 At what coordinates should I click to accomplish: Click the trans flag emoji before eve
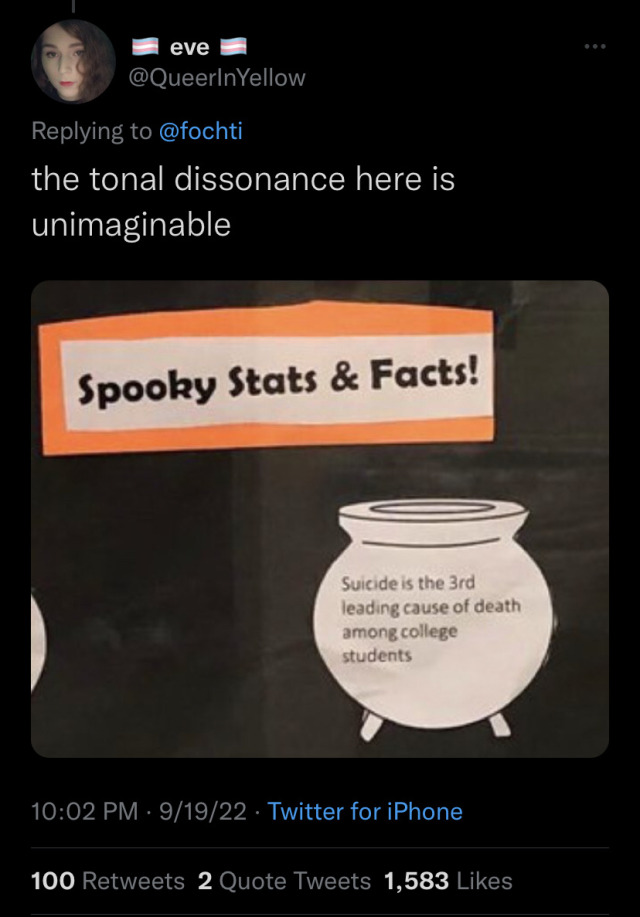tap(145, 47)
